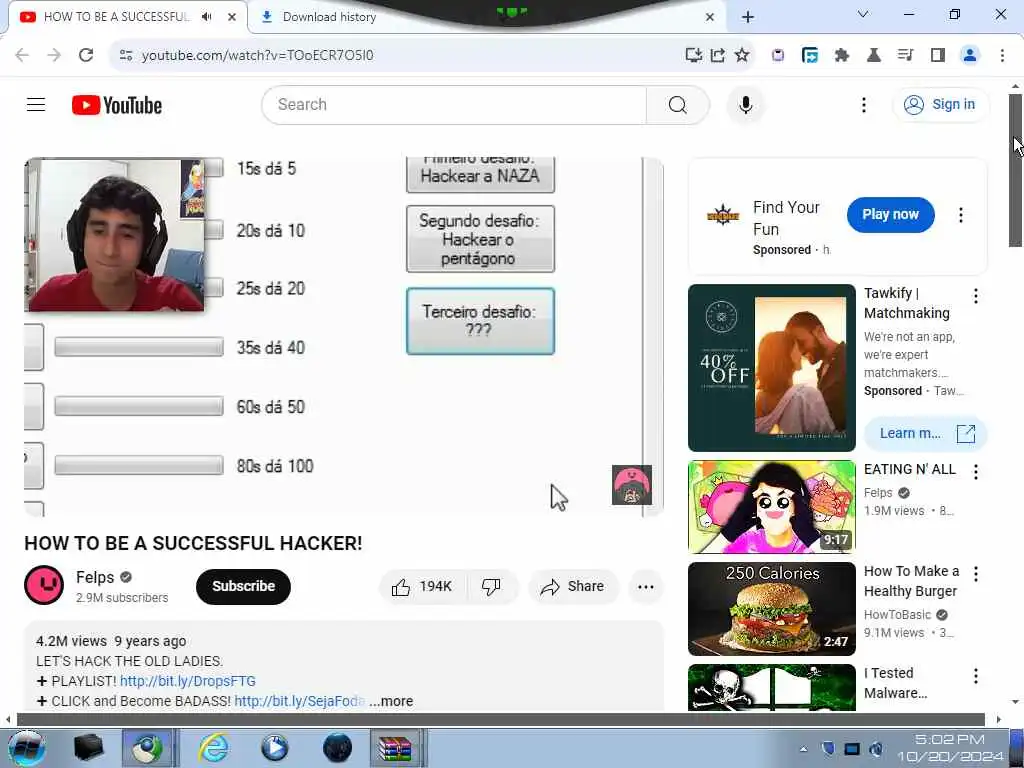The image size is (1024, 768).
Task: Open the Chrome profile avatar
Action: 970,55
